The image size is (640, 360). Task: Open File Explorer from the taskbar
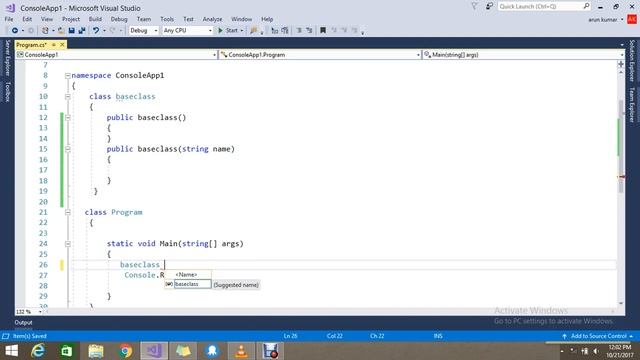pyautogui.click(x=96, y=351)
